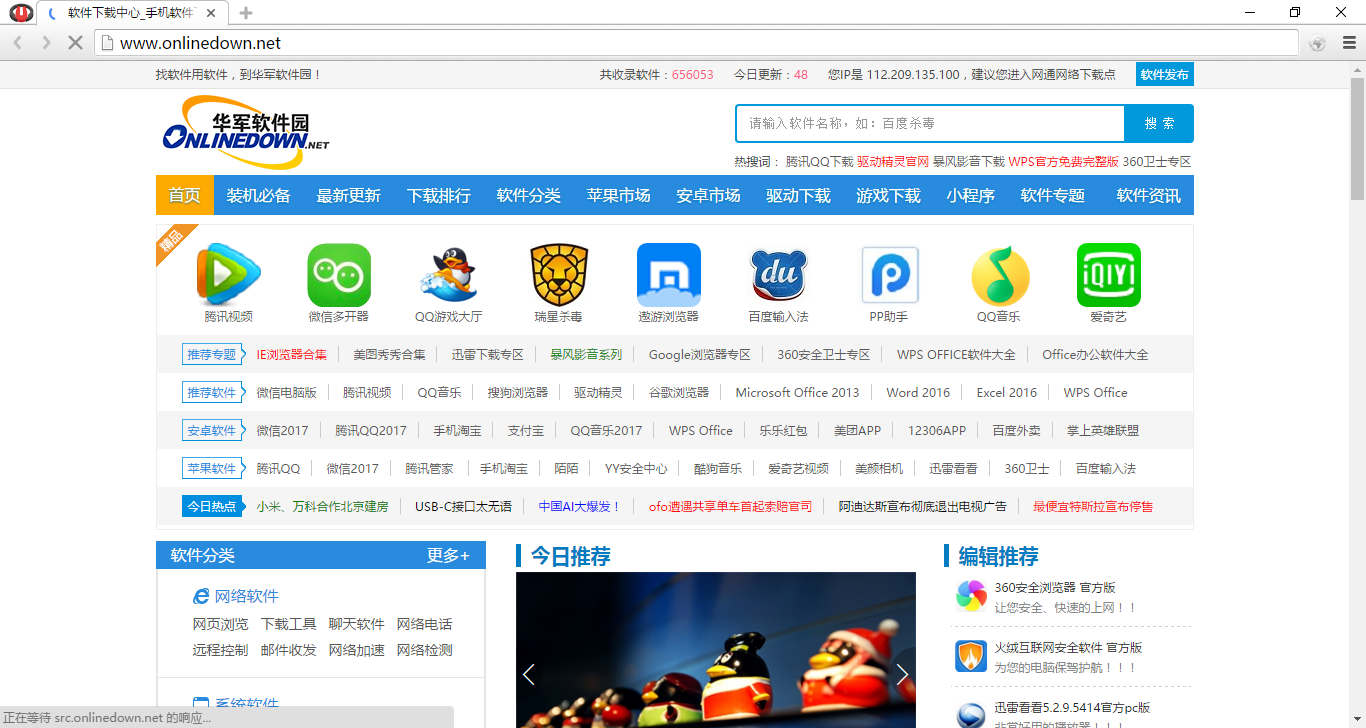Open the 遨游浏览器 icon
This screenshot has height=728, width=1366.
[669, 275]
